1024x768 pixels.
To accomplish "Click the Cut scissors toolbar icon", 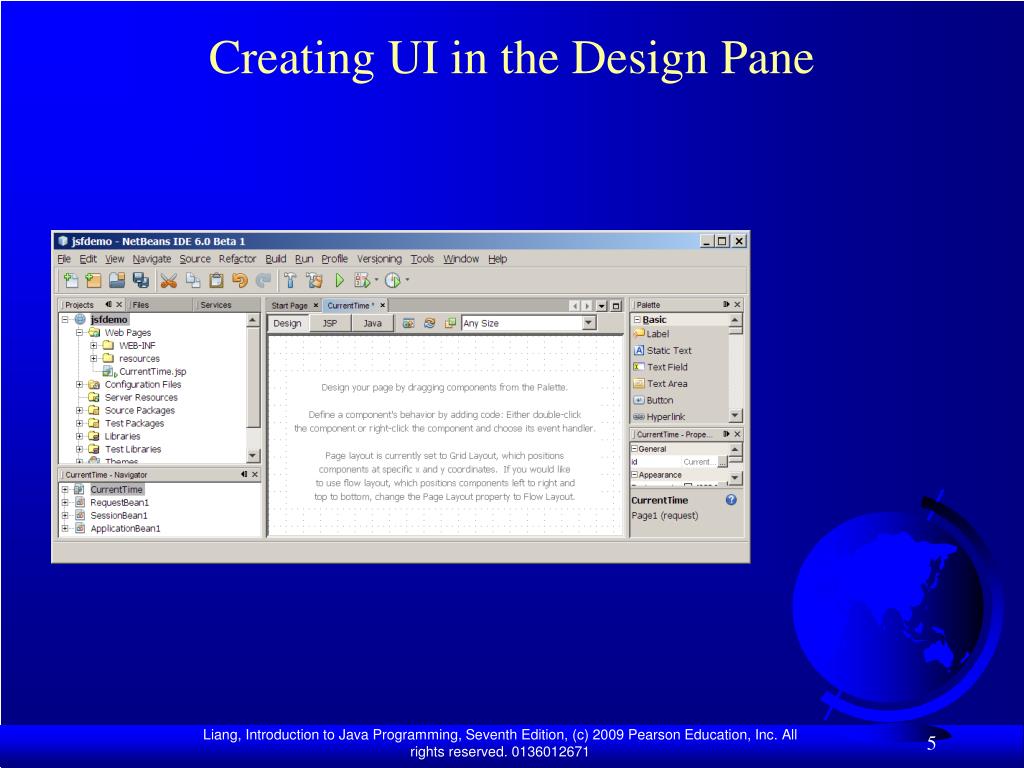I will pyautogui.click(x=168, y=281).
